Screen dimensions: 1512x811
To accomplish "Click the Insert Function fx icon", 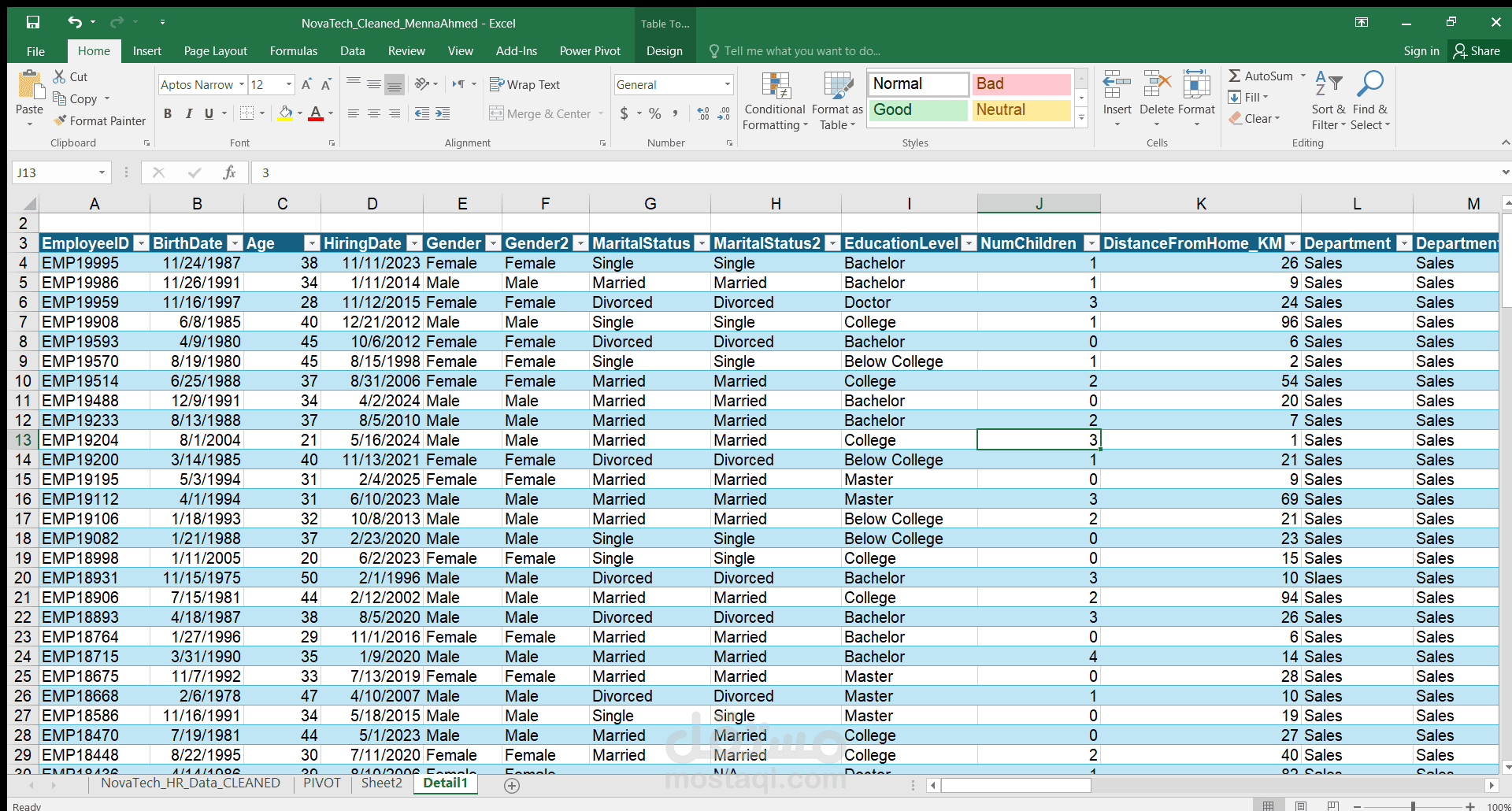I will tap(229, 172).
